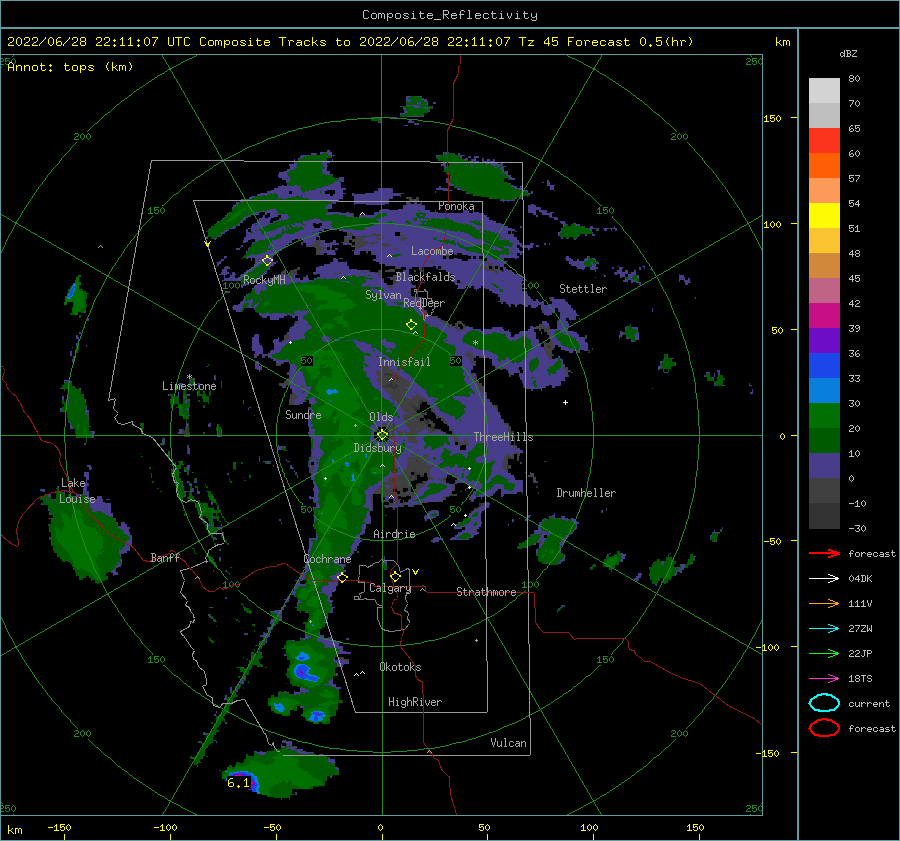The image size is (900, 841).
Task: Click the 'Didsbury' city label
Action: tap(378, 448)
